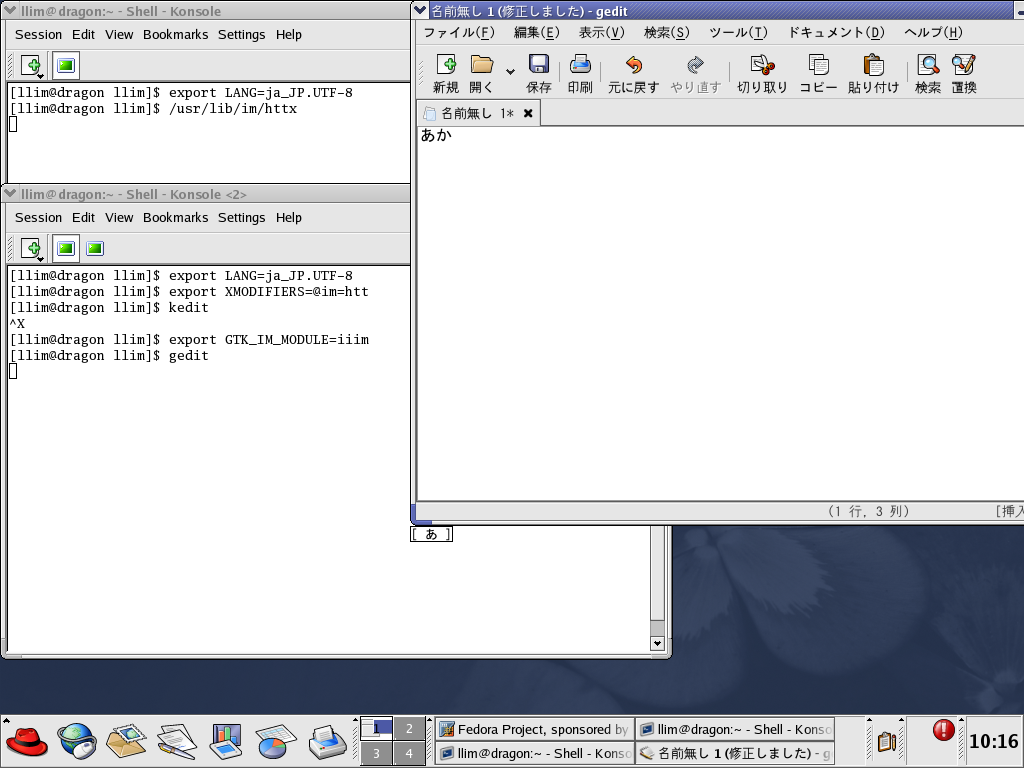
Task: Click the gedit Open (開く) folder icon
Action: tap(482, 65)
